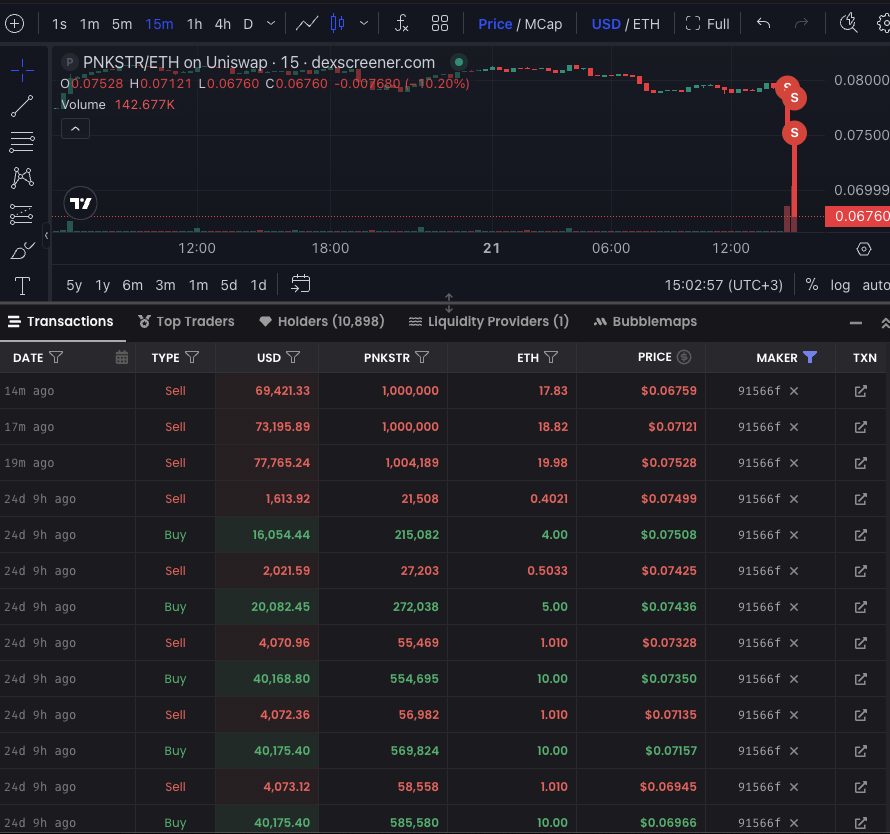Select the crosshair cursor tool
This screenshot has width=890, height=834.
pos(21,70)
